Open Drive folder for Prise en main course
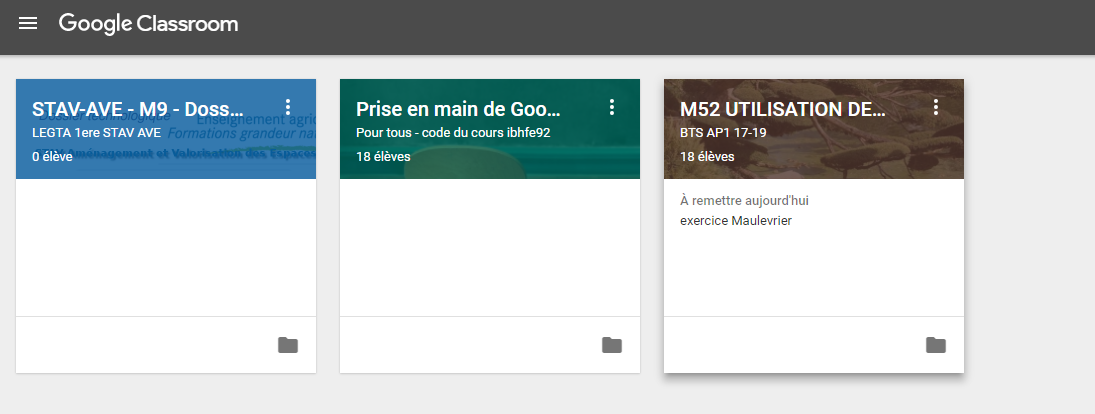This screenshot has width=1095, height=414. coord(612,345)
